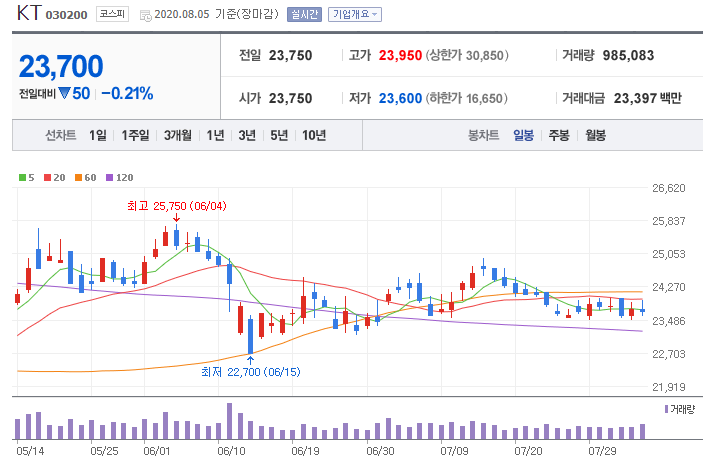Click the blue down-triangle change indicator
The image size is (703, 466).
click(64, 93)
